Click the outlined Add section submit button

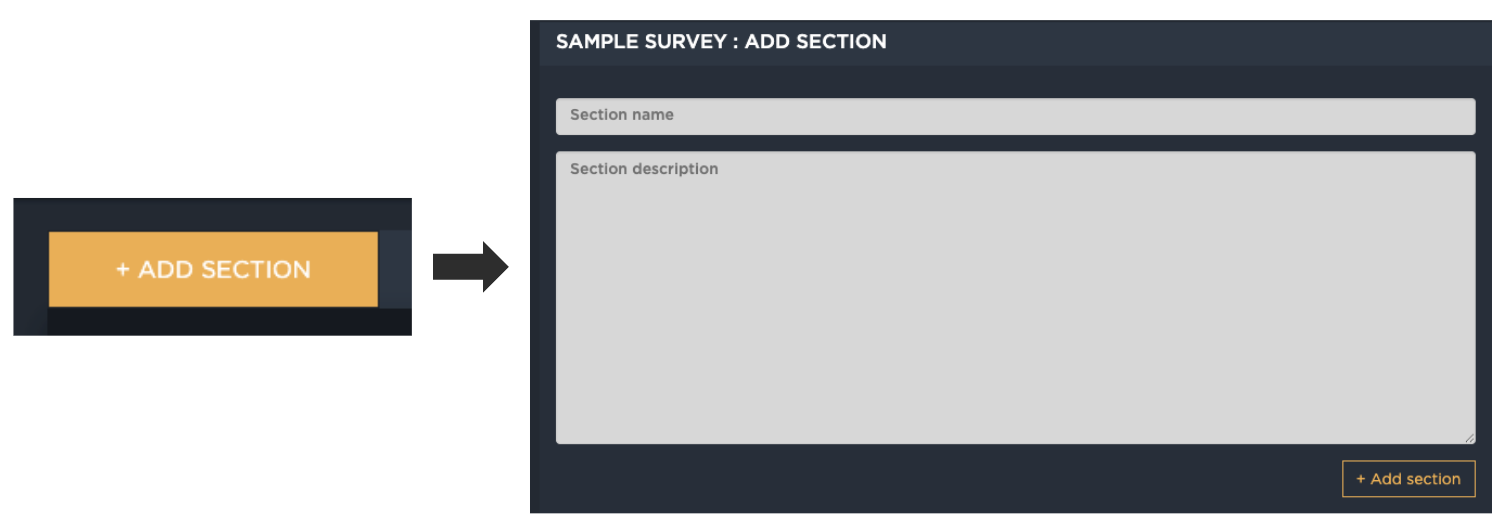coord(1408,479)
